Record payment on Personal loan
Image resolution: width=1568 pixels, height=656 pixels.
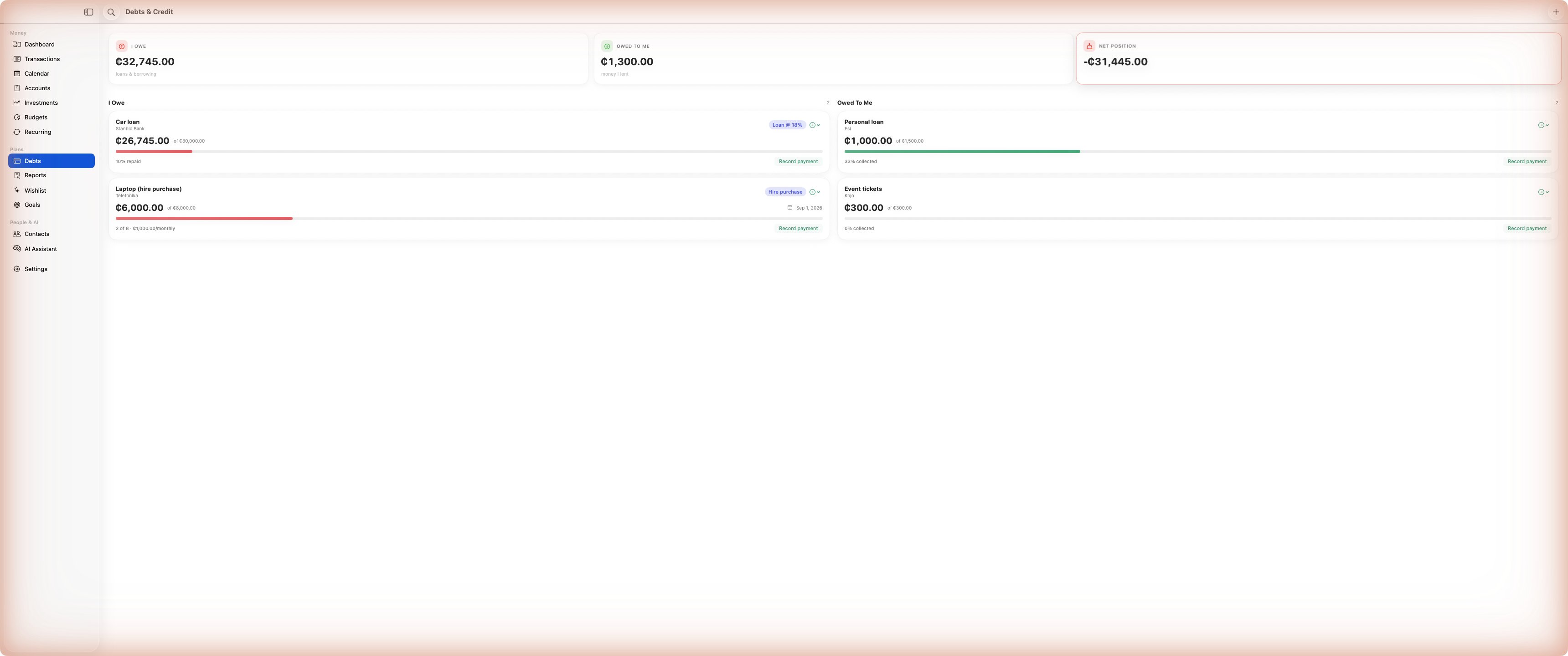point(1527,162)
